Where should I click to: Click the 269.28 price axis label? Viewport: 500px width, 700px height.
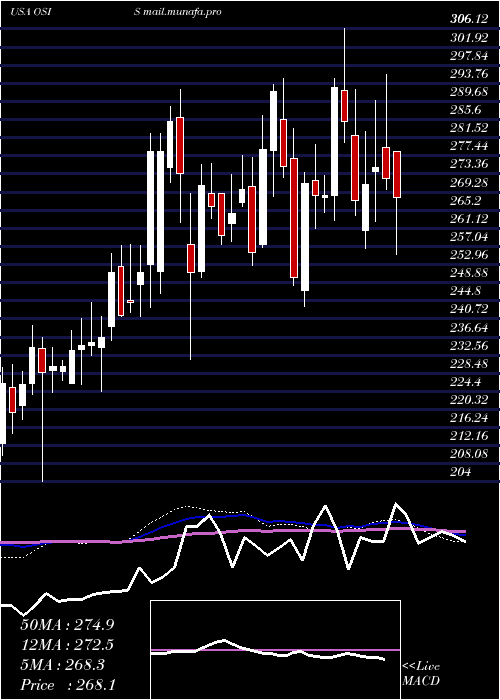coord(469,182)
